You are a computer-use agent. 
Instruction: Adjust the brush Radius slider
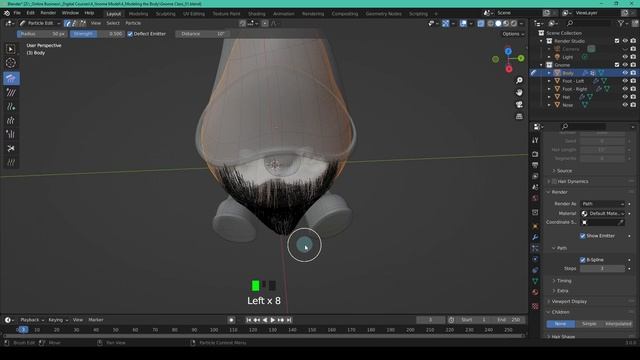coord(42,34)
